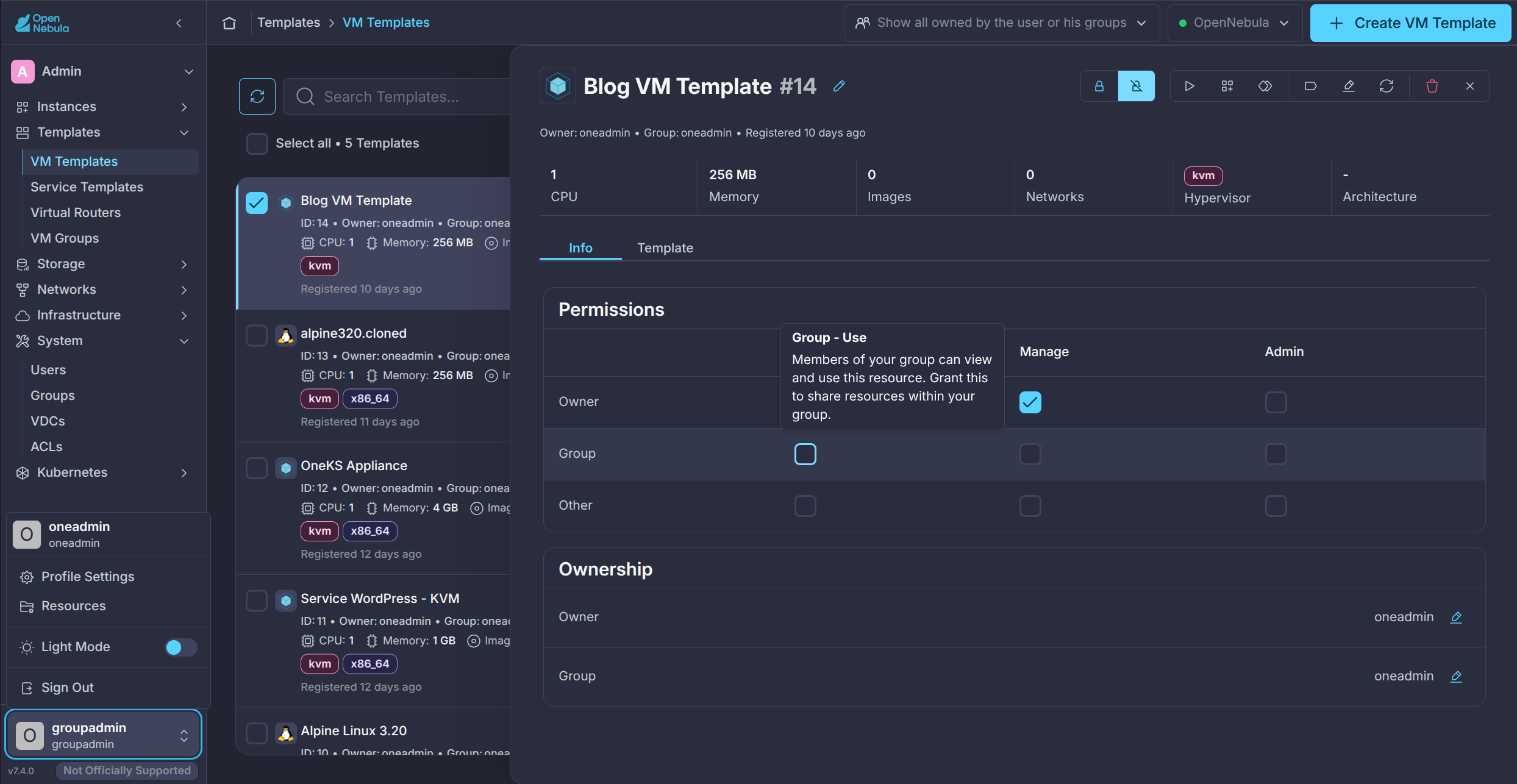Click the pencil next to Blog VM Template #14
Image resolution: width=1517 pixels, height=784 pixels.
[x=839, y=86]
